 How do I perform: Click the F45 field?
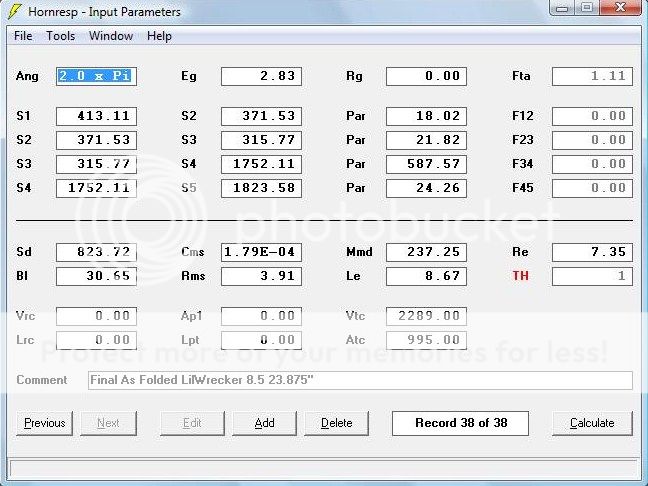592,188
